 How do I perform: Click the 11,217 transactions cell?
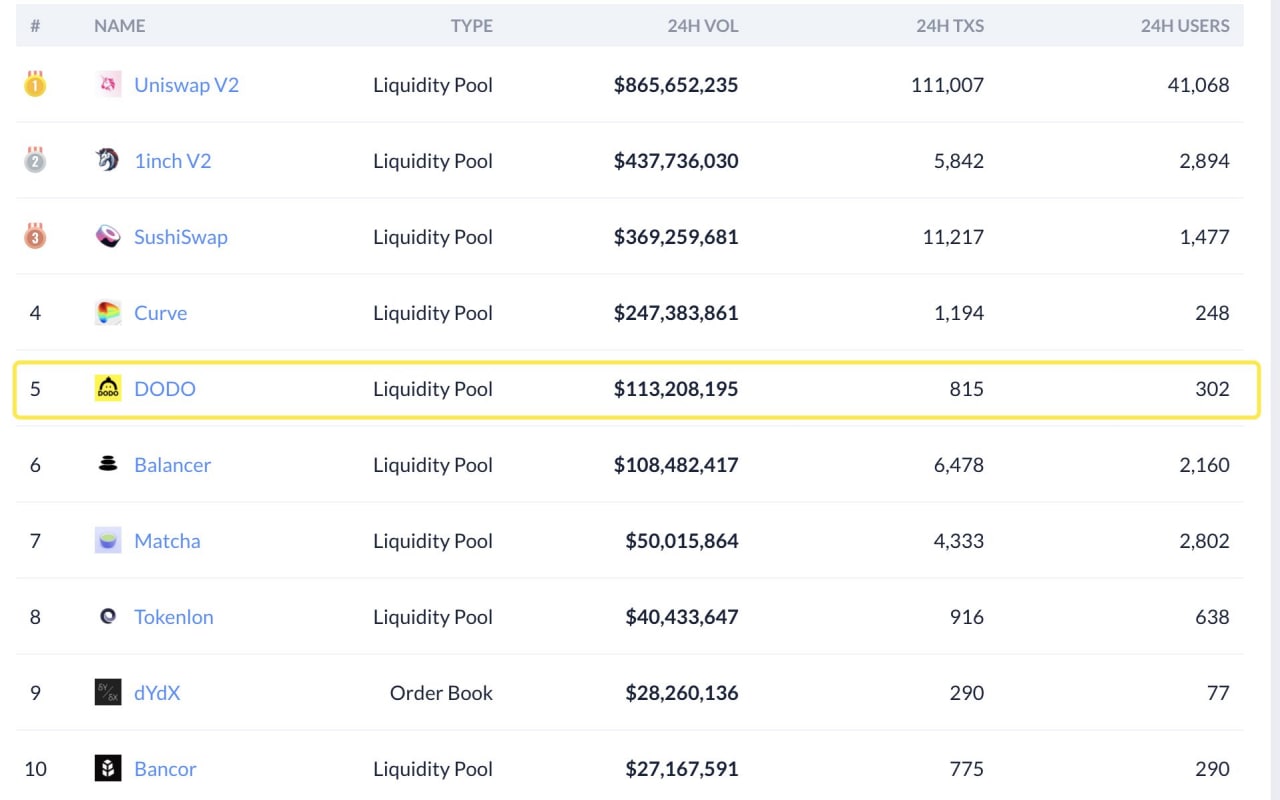click(954, 237)
